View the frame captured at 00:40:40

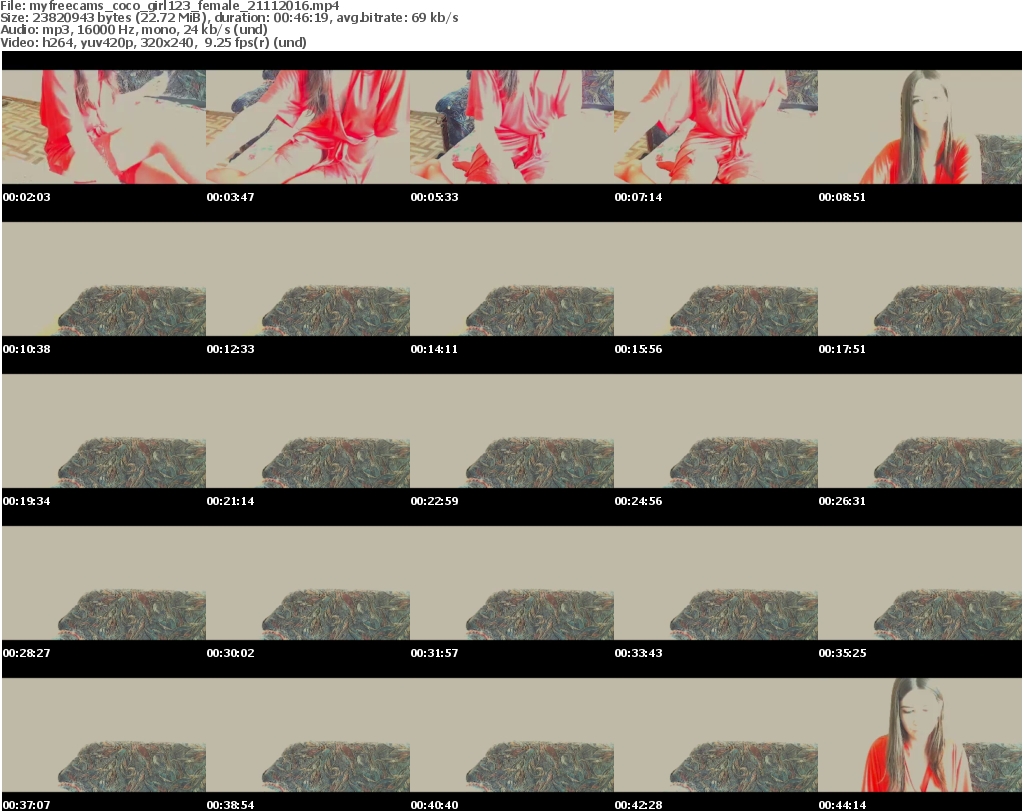coord(511,735)
